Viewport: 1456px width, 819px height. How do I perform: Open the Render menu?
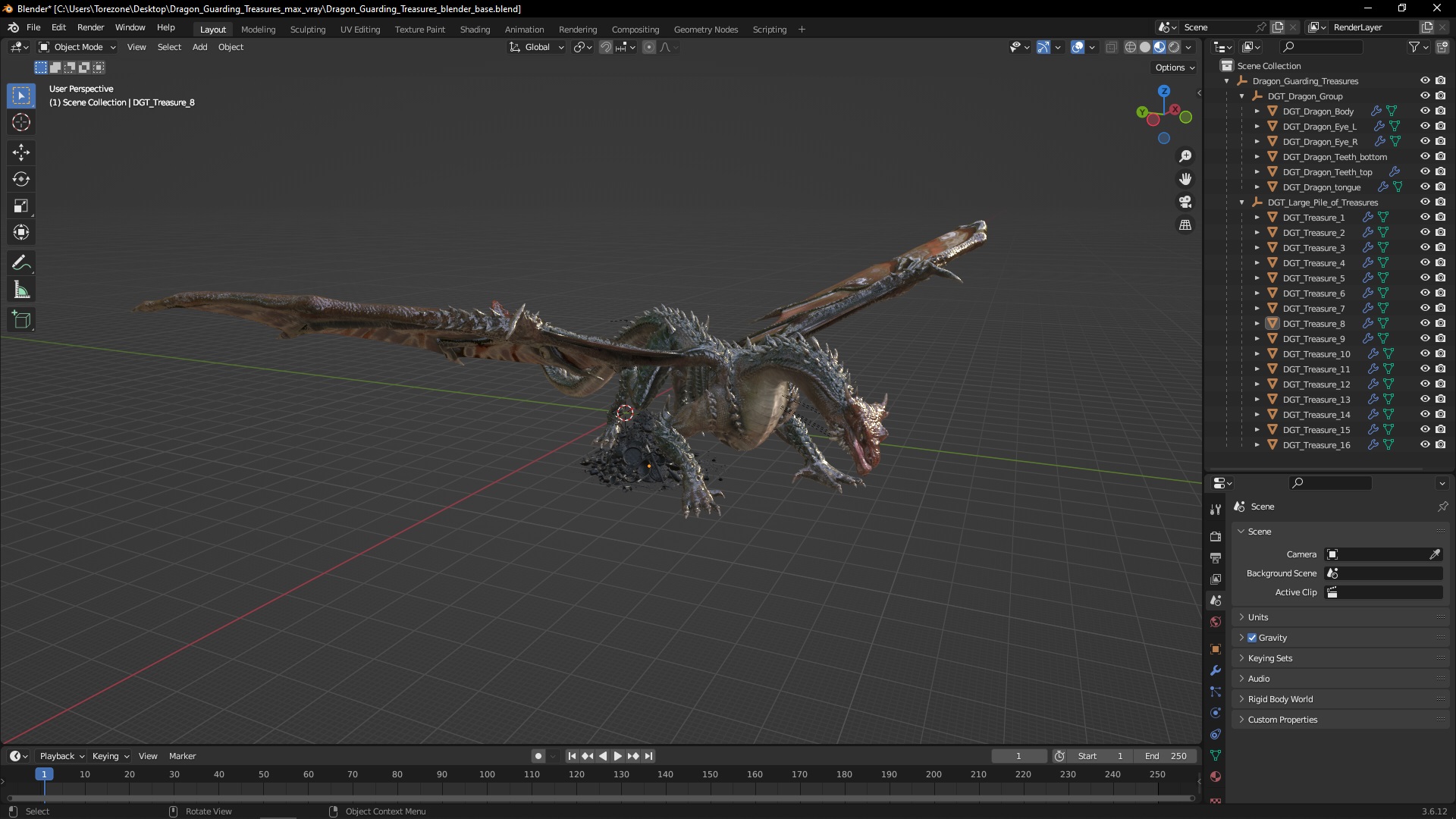90,27
